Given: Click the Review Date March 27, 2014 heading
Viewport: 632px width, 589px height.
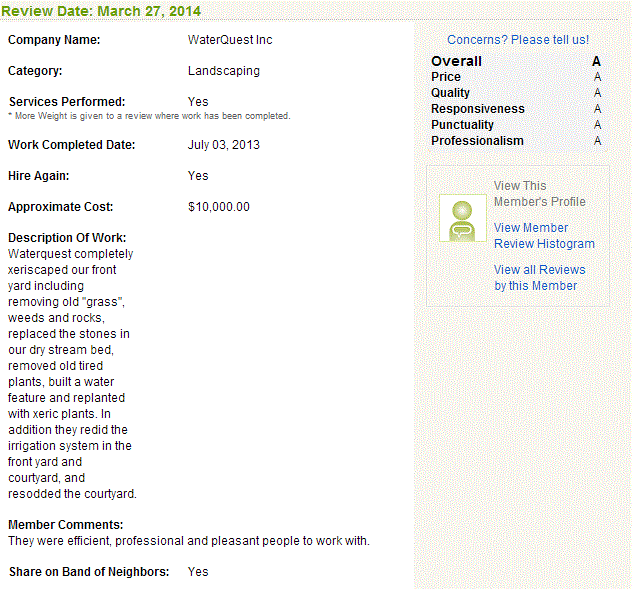Looking at the screenshot, I should tap(101, 11).
